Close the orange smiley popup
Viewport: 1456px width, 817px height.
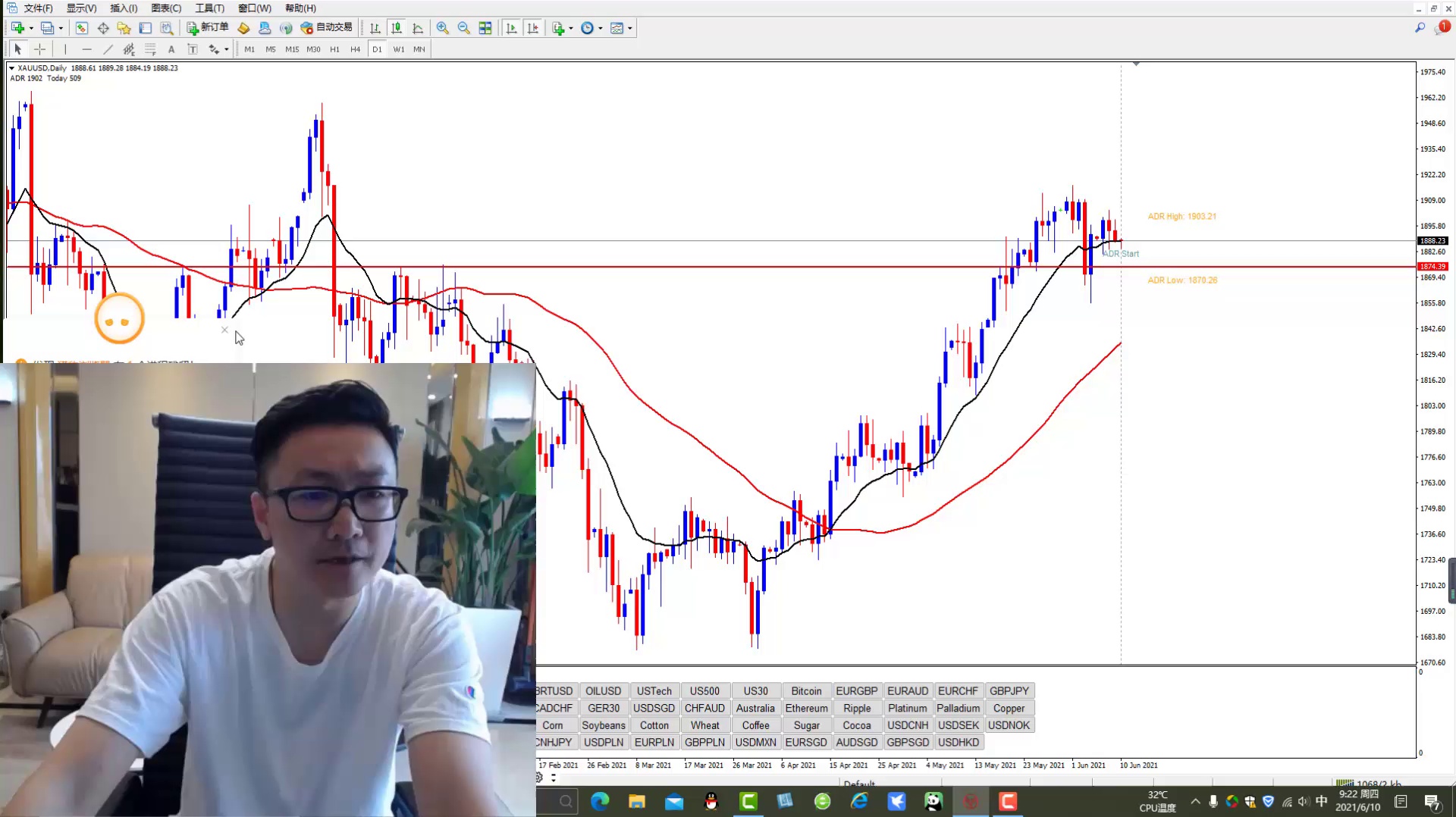point(224,330)
